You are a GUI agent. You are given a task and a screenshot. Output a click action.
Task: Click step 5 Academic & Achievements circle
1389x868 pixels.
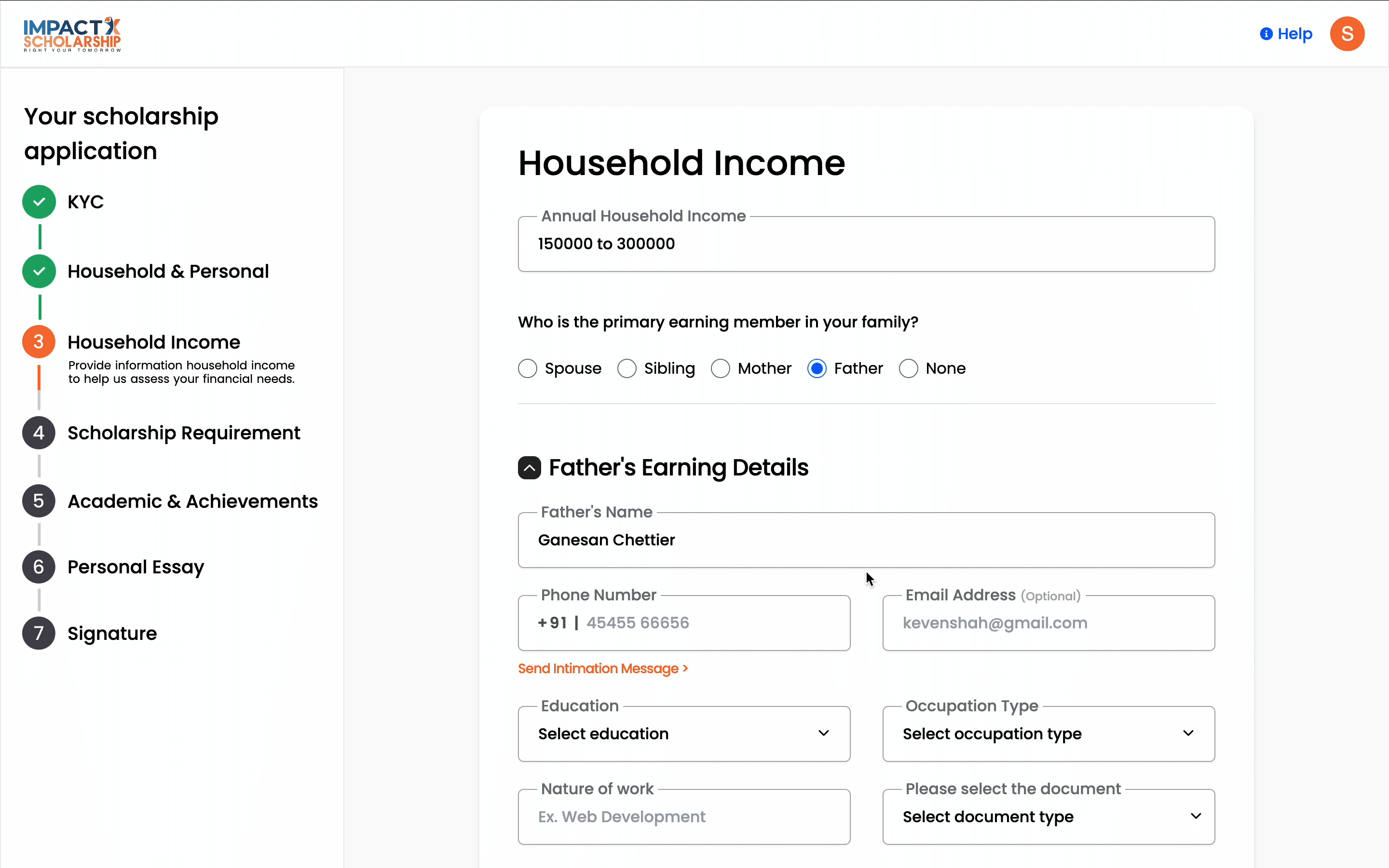pos(39,501)
